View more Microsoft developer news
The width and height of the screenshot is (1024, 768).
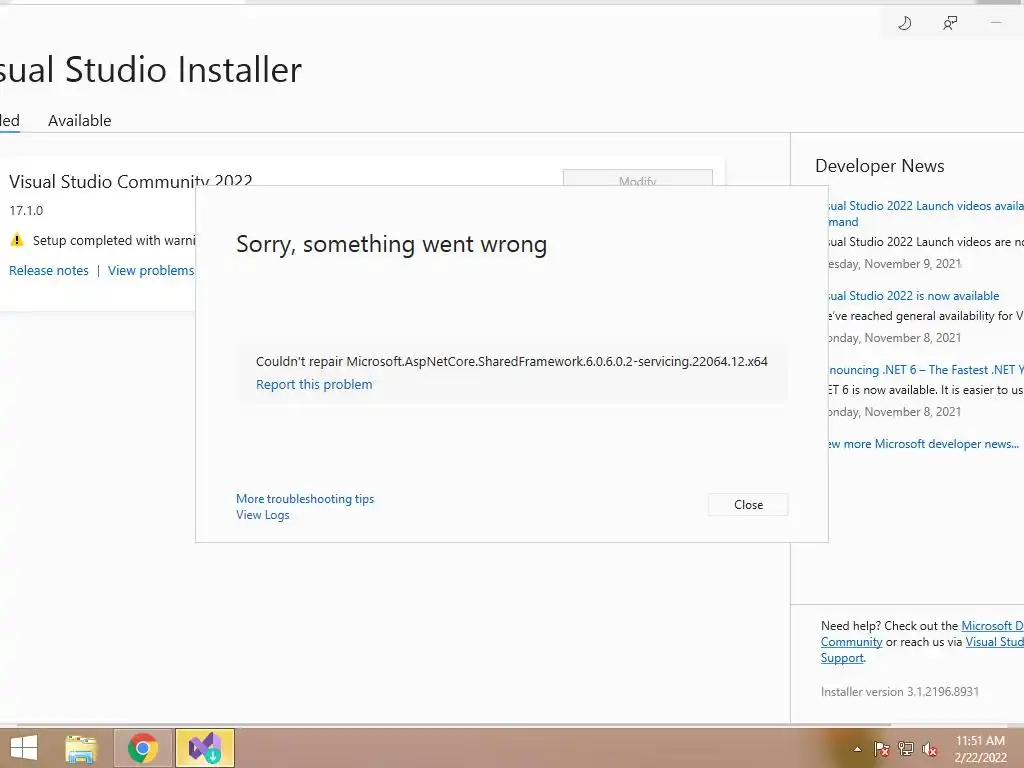click(x=923, y=444)
